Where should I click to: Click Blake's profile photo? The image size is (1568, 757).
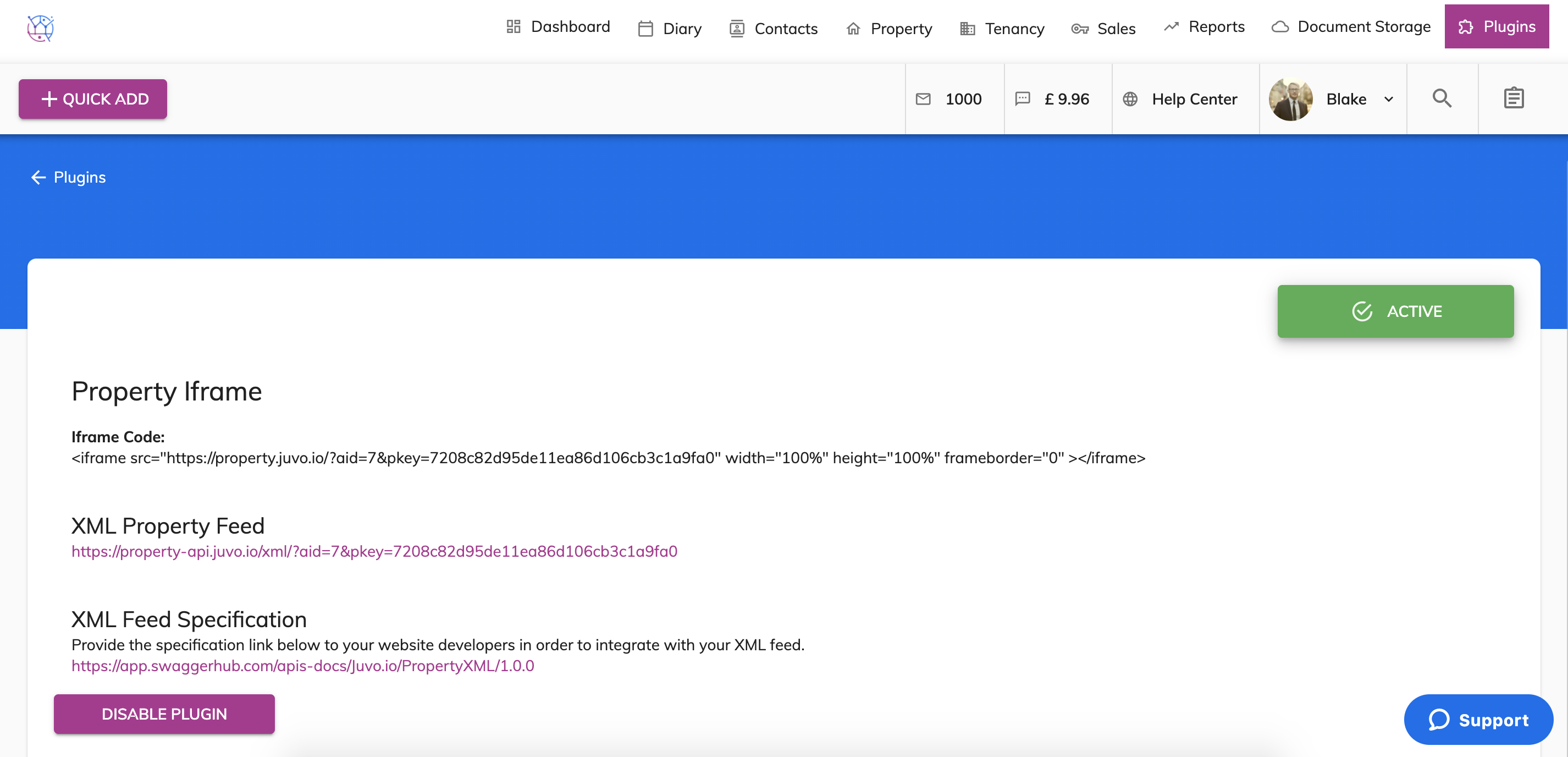(1291, 98)
